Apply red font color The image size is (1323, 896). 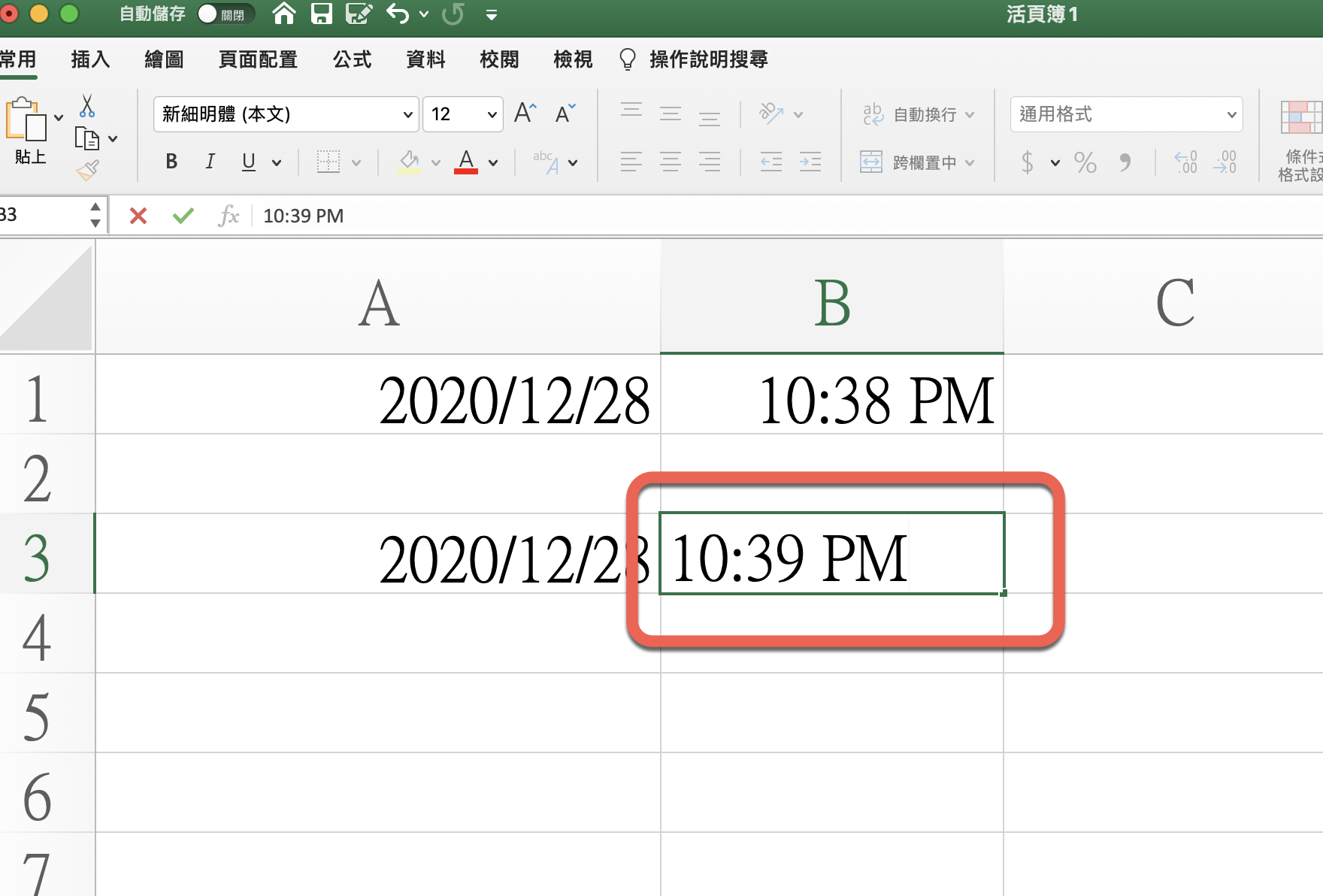(x=466, y=162)
